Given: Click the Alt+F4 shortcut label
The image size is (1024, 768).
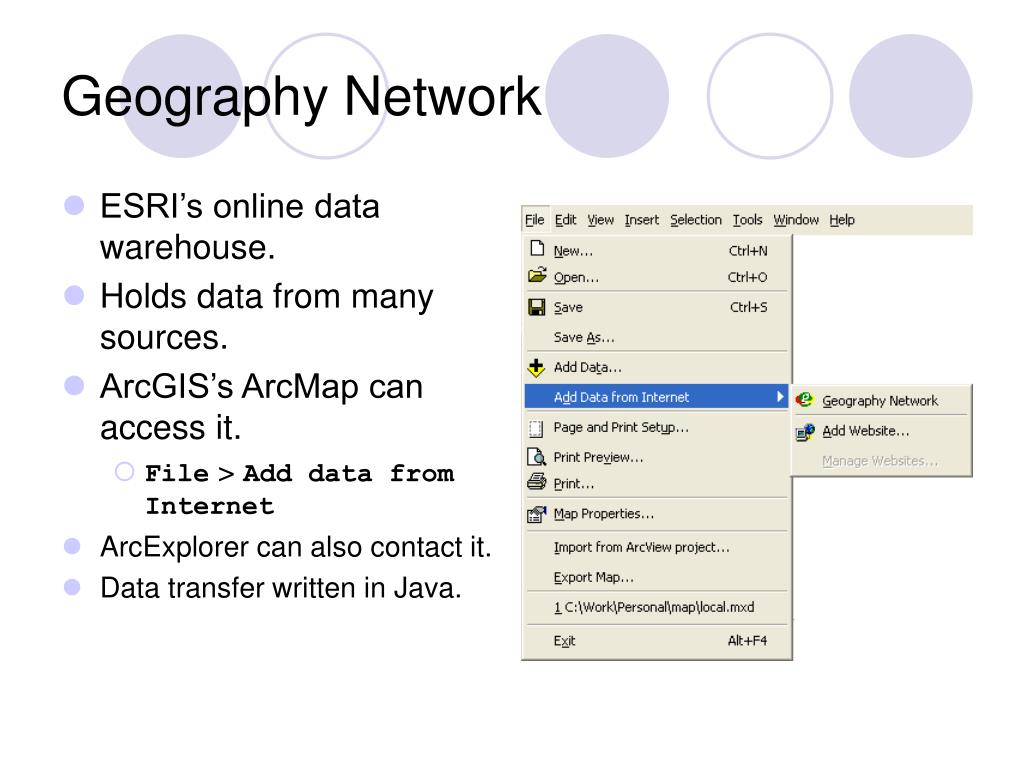Looking at the screenshot, I should 748,641.
